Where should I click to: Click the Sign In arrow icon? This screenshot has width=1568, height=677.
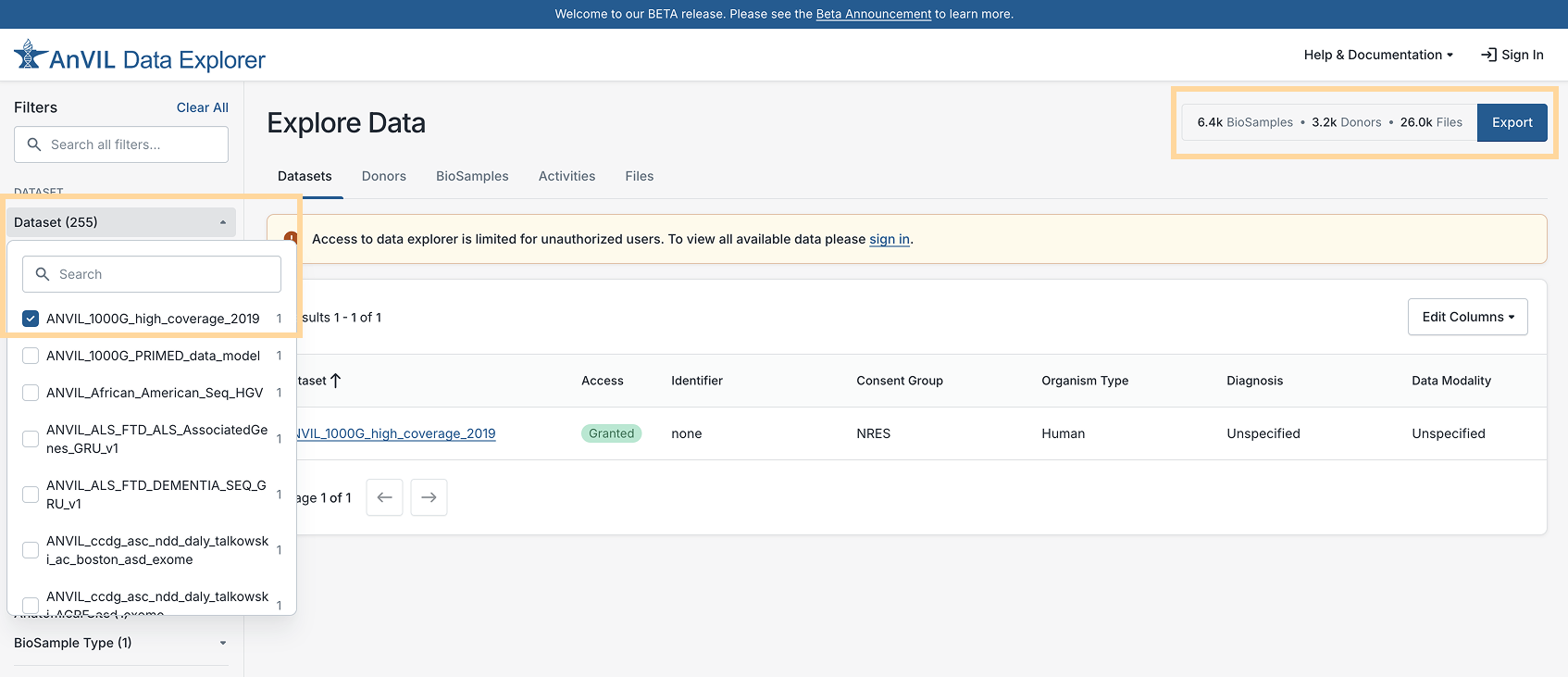[x=1488, y=55]
